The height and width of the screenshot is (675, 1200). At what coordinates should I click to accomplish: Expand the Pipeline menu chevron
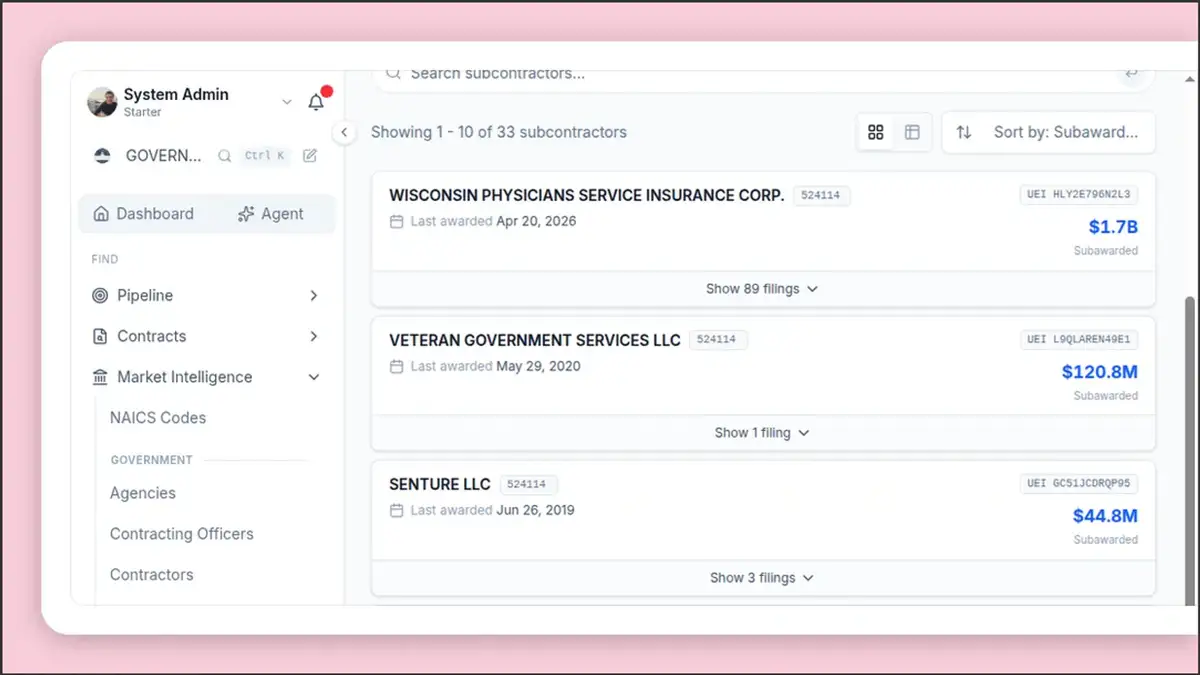click(314, 296)
